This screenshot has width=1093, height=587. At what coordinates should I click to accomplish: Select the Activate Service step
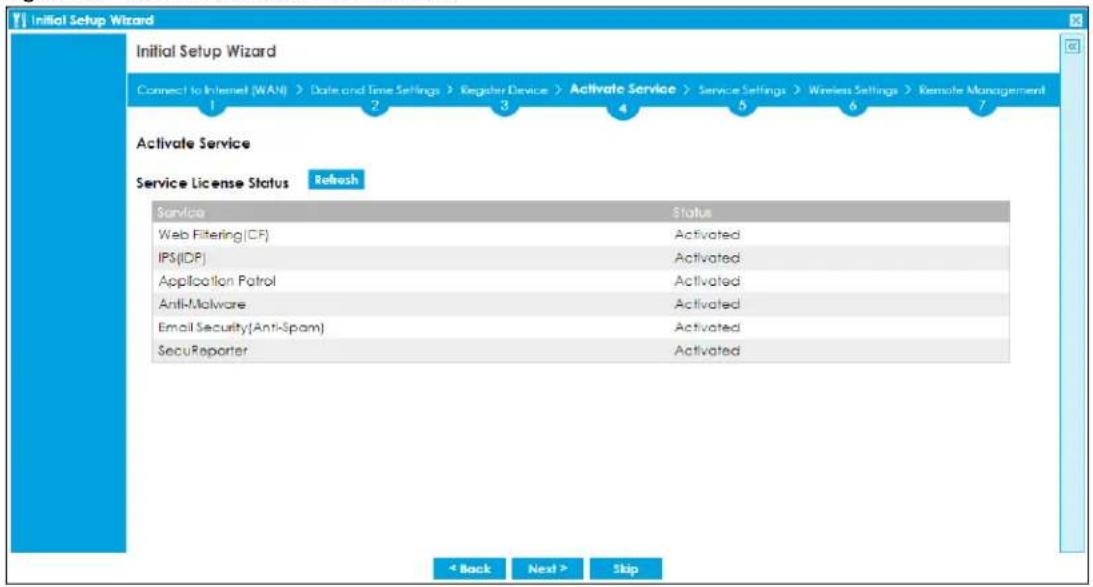(x=622, y=89)
